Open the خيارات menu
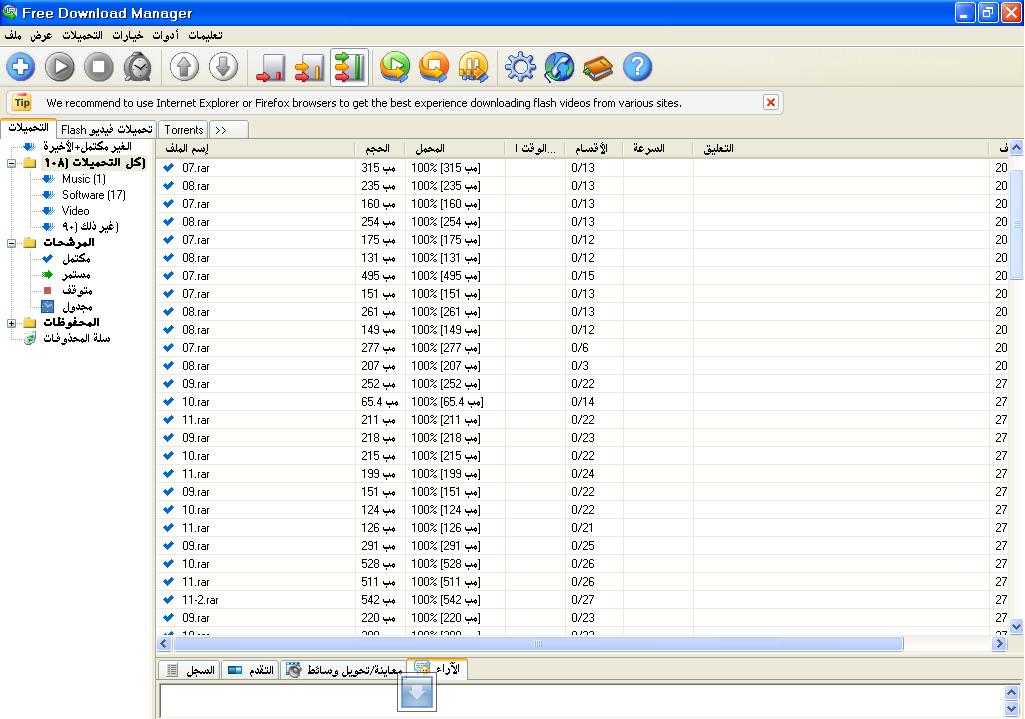 coord(127,35)
